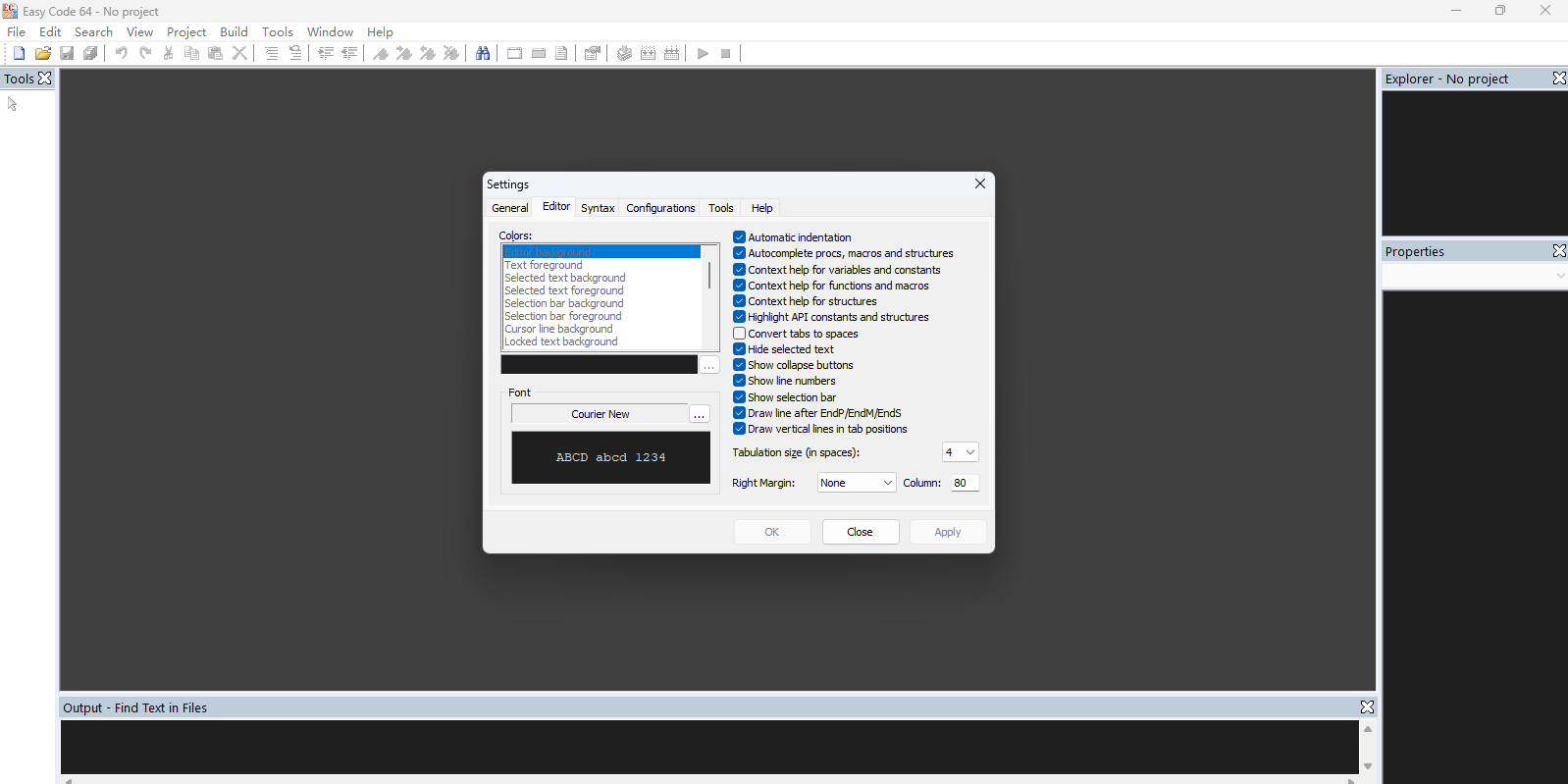The height and width of the screenshot is (784, 1568).
Task: Click the Undo arrow toolbar icon
Action: tap(121, 53)
